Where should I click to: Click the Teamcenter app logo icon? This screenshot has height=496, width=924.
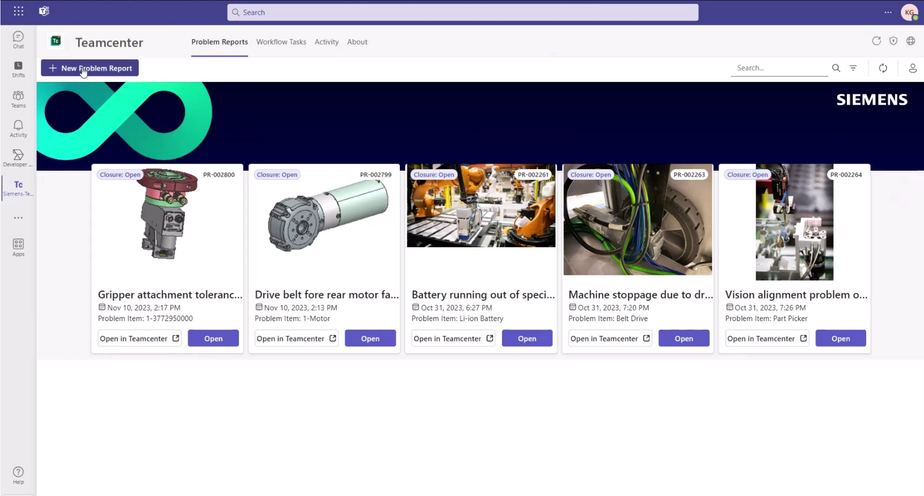[x=56, y=41]
